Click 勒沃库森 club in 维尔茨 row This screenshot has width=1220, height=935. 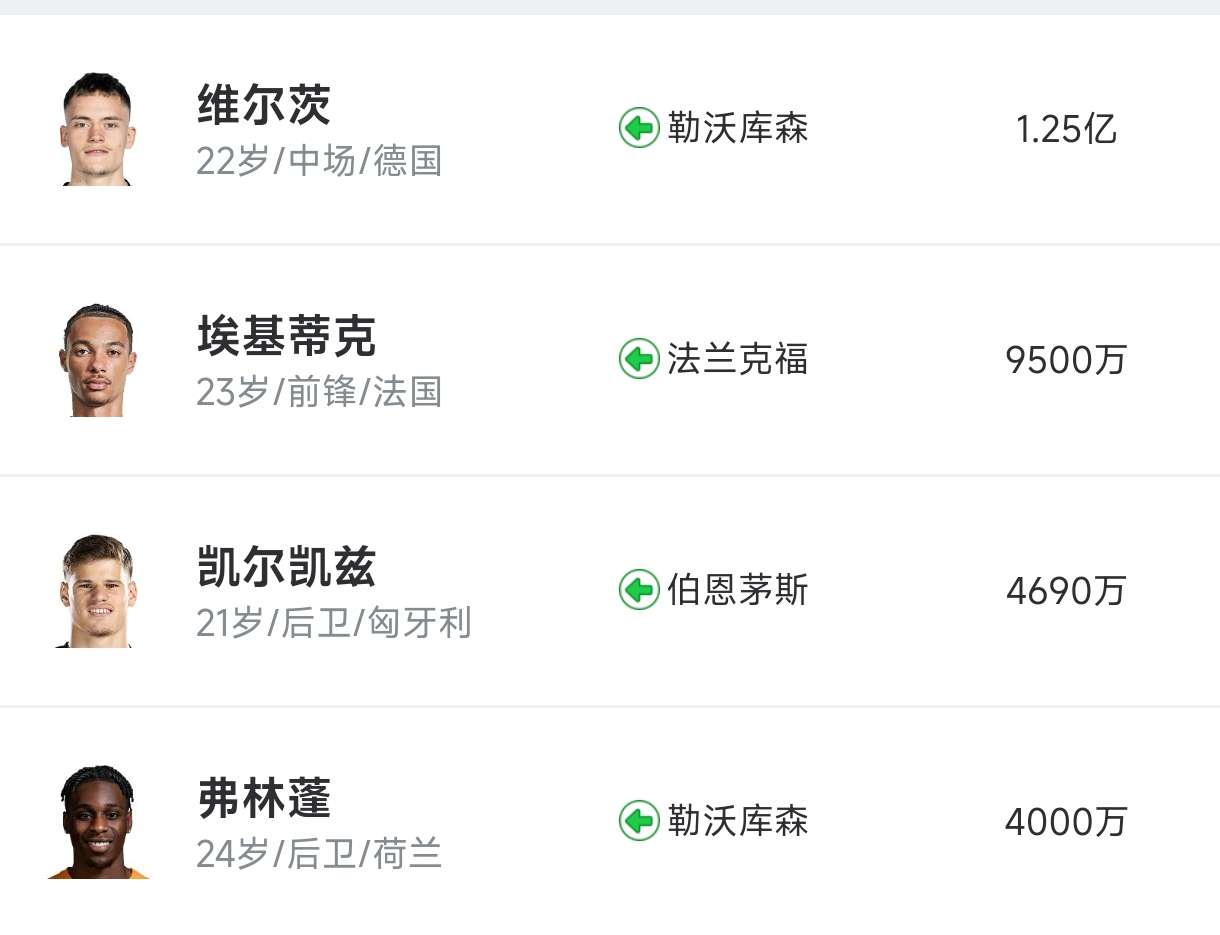[738, 128]
